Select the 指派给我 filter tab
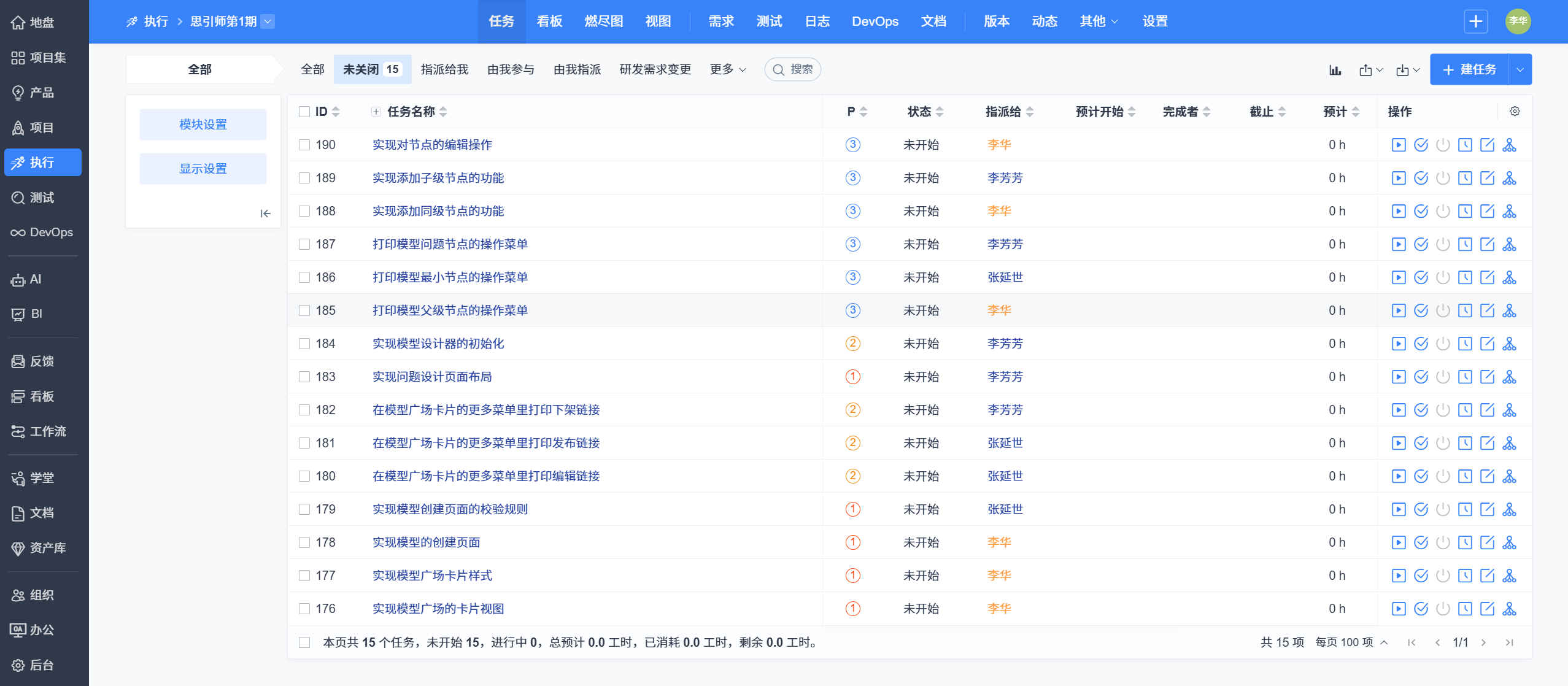Screen dimensions: 1568x686 coord(444,69)
